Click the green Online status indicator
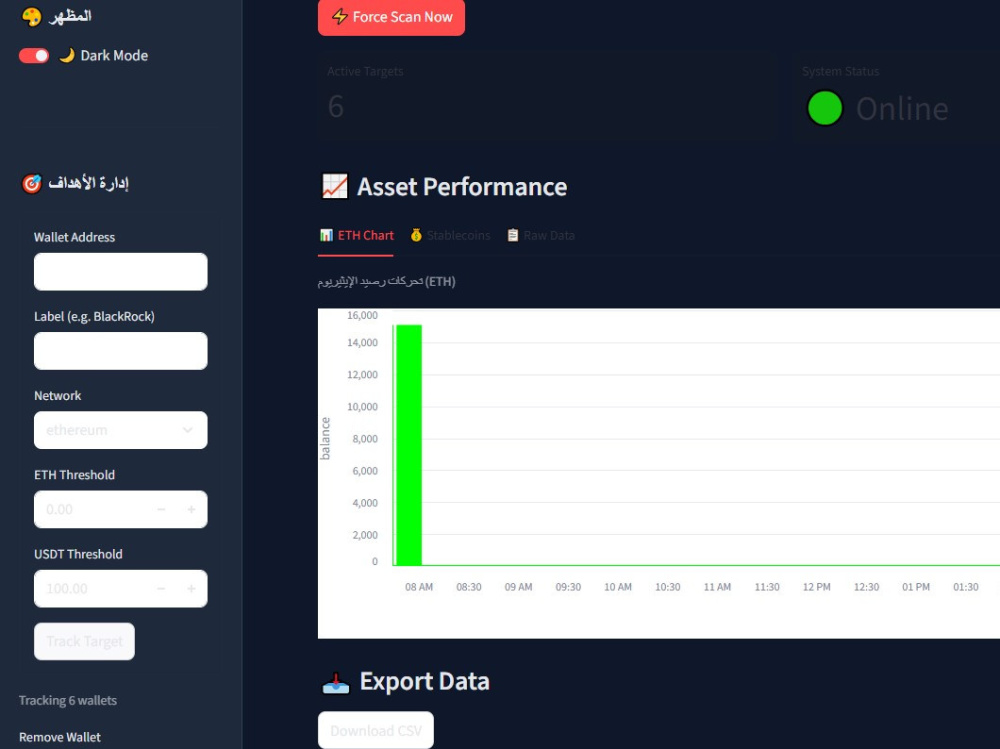1000x749 pixels. pos(825,108)
